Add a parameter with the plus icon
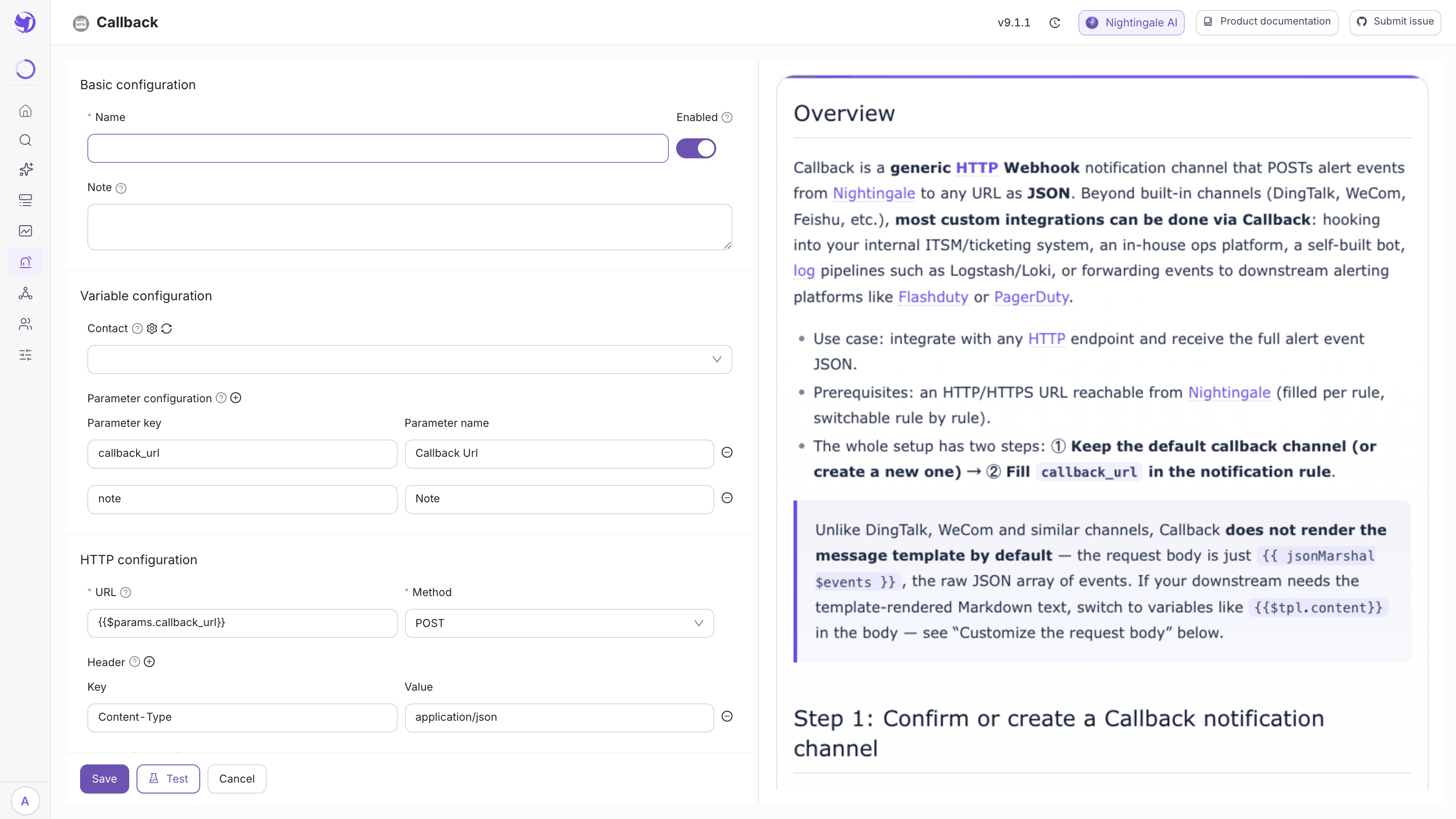 point(236,398)
